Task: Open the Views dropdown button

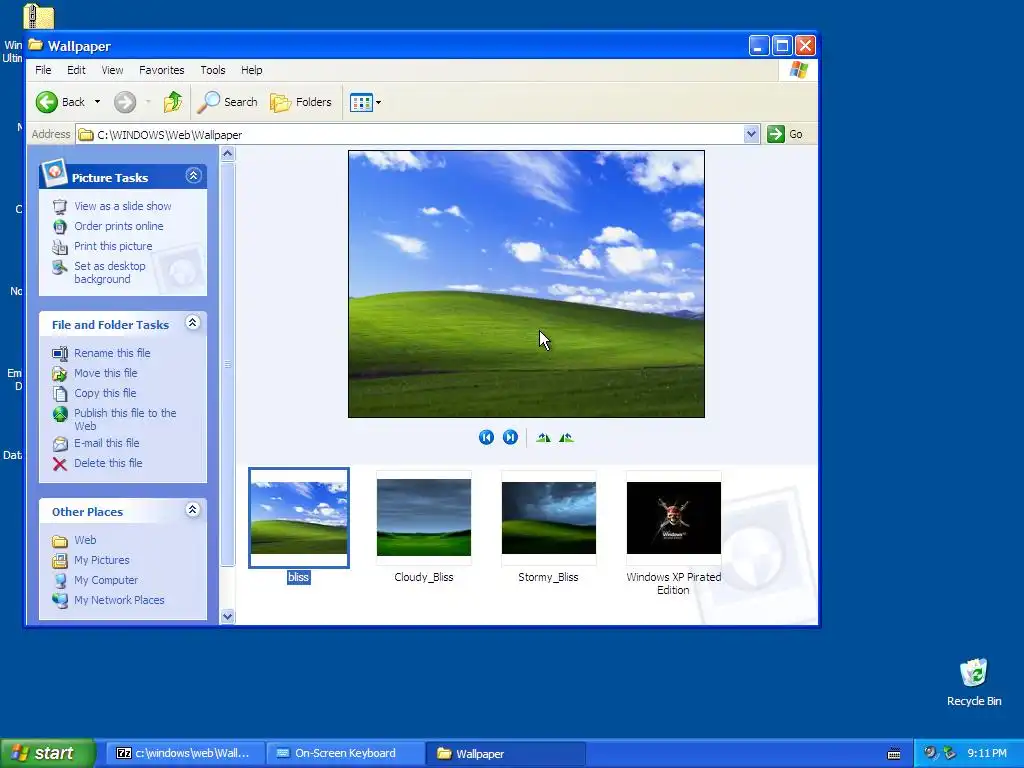Action: tap(365, 102)
